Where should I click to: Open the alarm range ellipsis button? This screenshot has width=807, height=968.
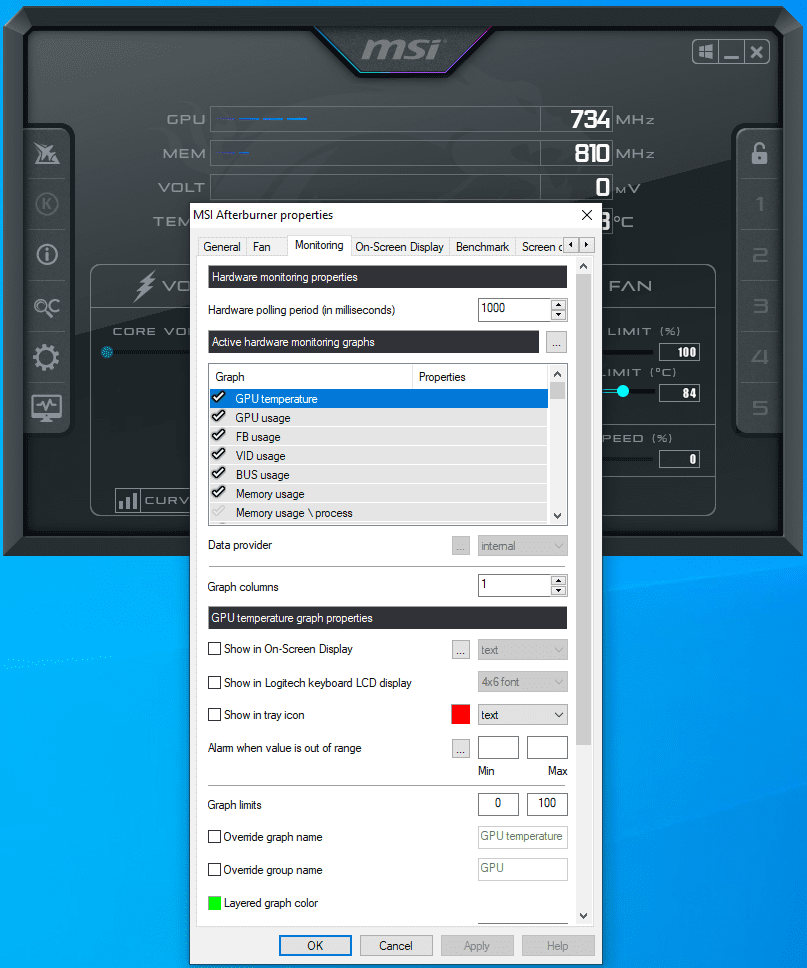[x=461, y=748]
